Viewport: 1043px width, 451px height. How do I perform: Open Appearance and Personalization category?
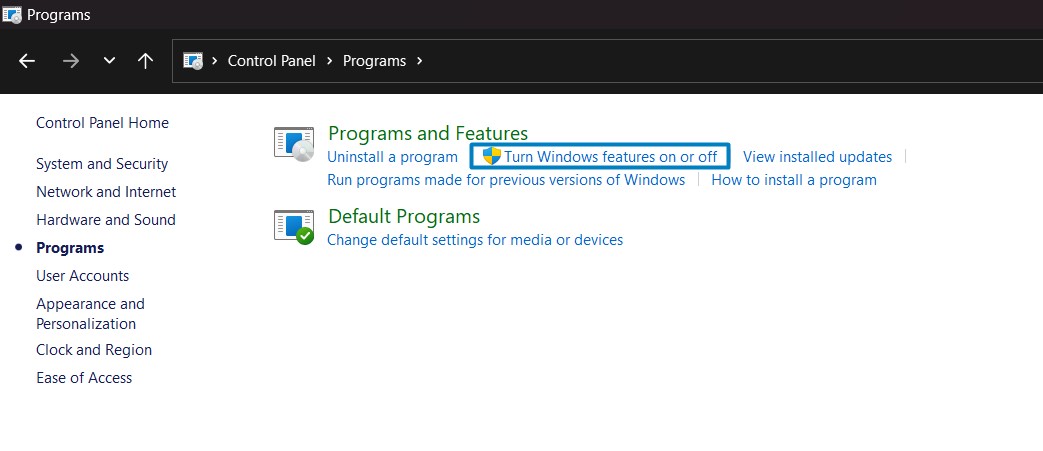tap(90, 313)
